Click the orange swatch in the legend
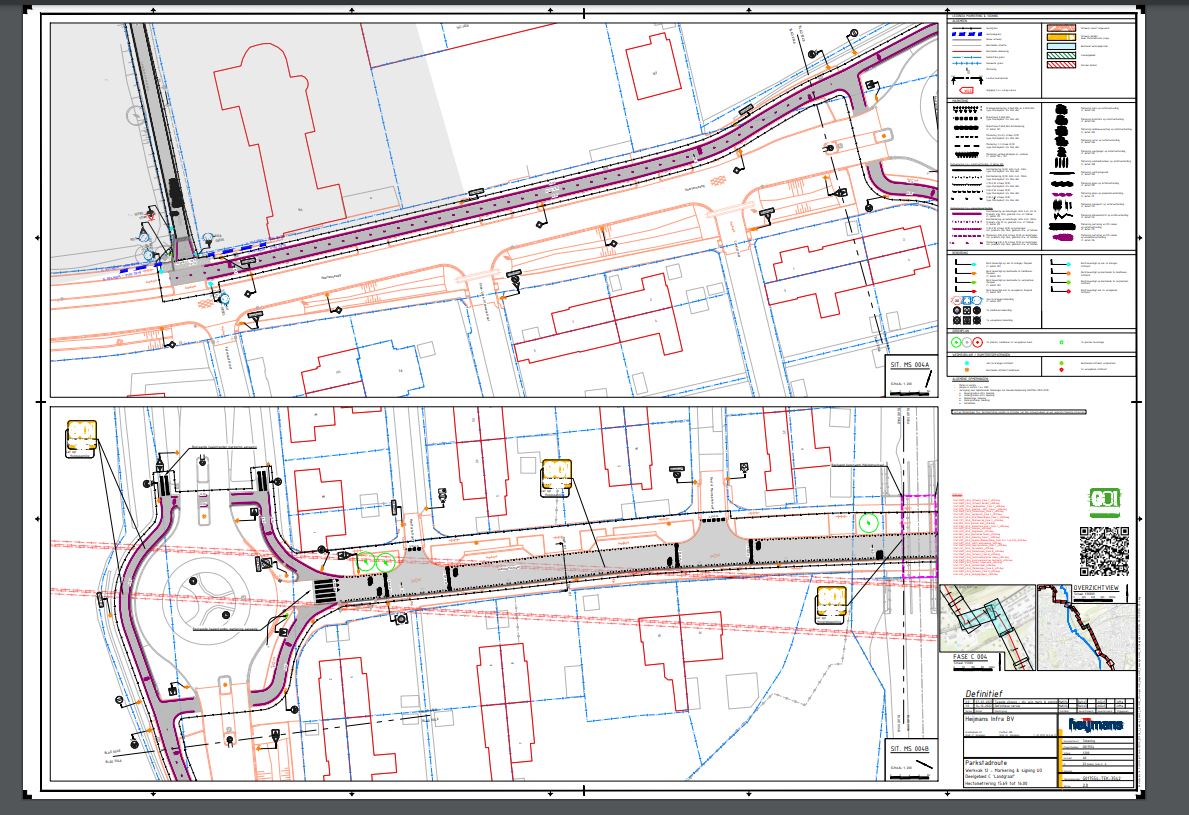The image size is (1189, 815). (1059, 39)
